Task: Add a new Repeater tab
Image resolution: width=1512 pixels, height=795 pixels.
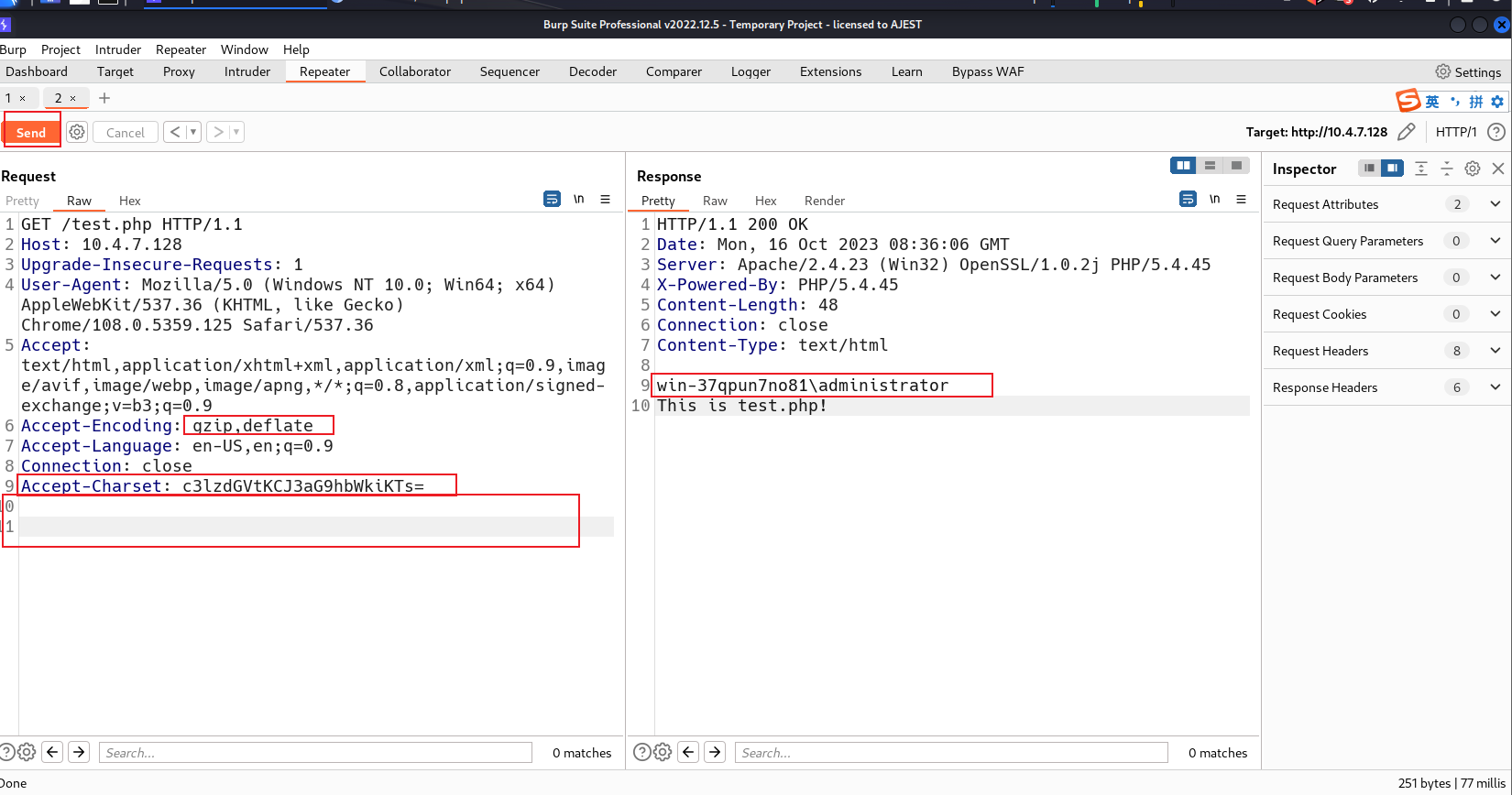Action: point(104,98)
